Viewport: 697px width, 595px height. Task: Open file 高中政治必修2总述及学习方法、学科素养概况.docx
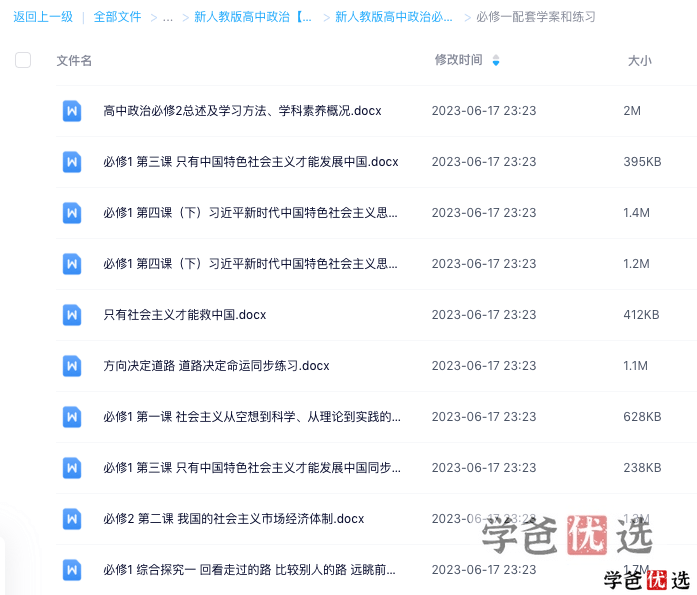point(242,111)
